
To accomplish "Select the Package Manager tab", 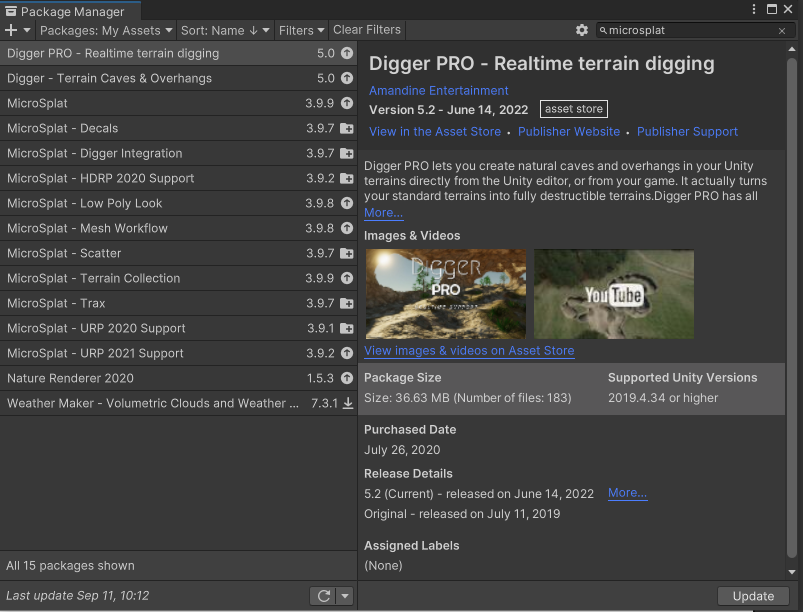I will click(x=70, y=11).
